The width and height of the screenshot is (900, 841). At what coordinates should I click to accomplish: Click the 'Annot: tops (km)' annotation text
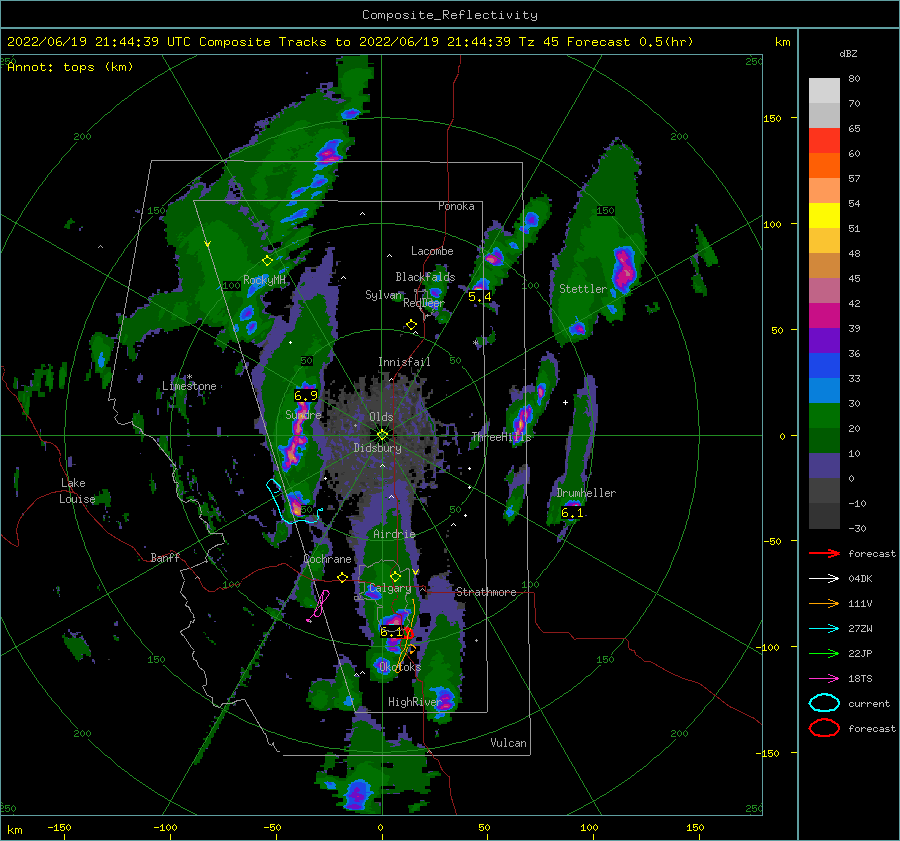(x=70, y=67)
